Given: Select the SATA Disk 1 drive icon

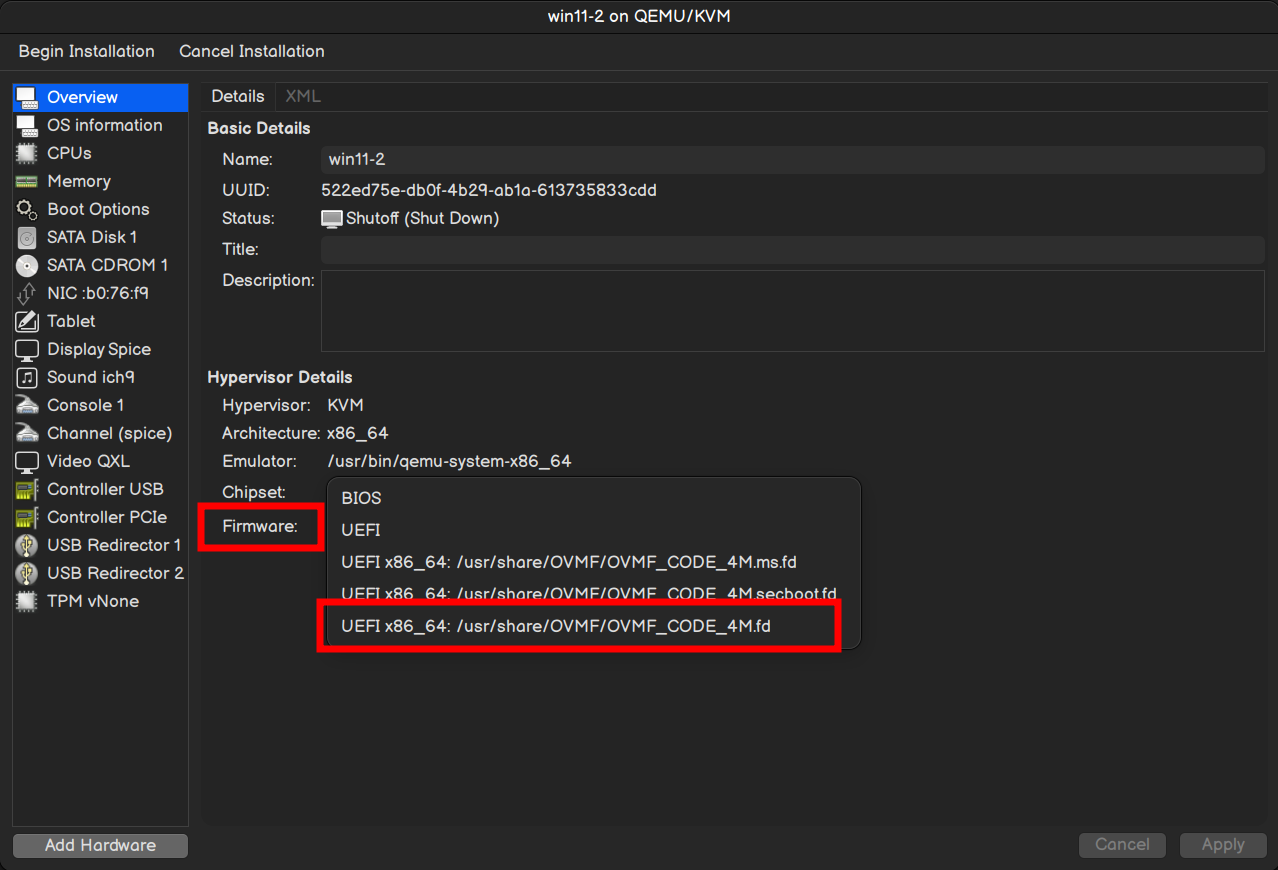Looking at the screenshot, I should click(x=27, y=237).
